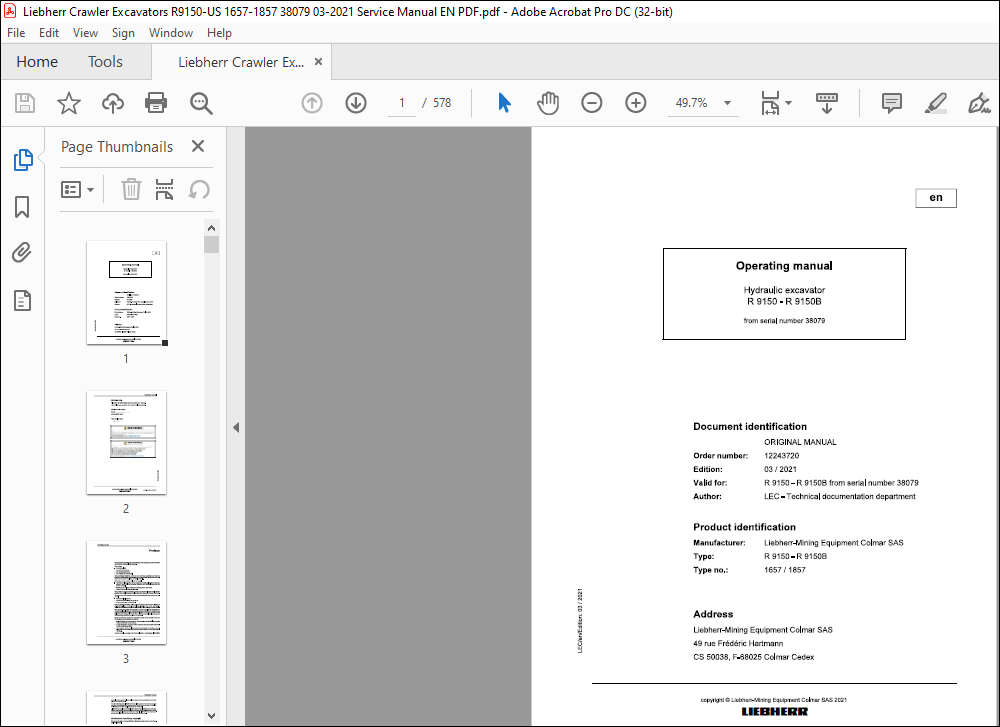The width and height of the screenshot is (1000, 727).
Task: Open the Help menu
Action: point(219,33)
